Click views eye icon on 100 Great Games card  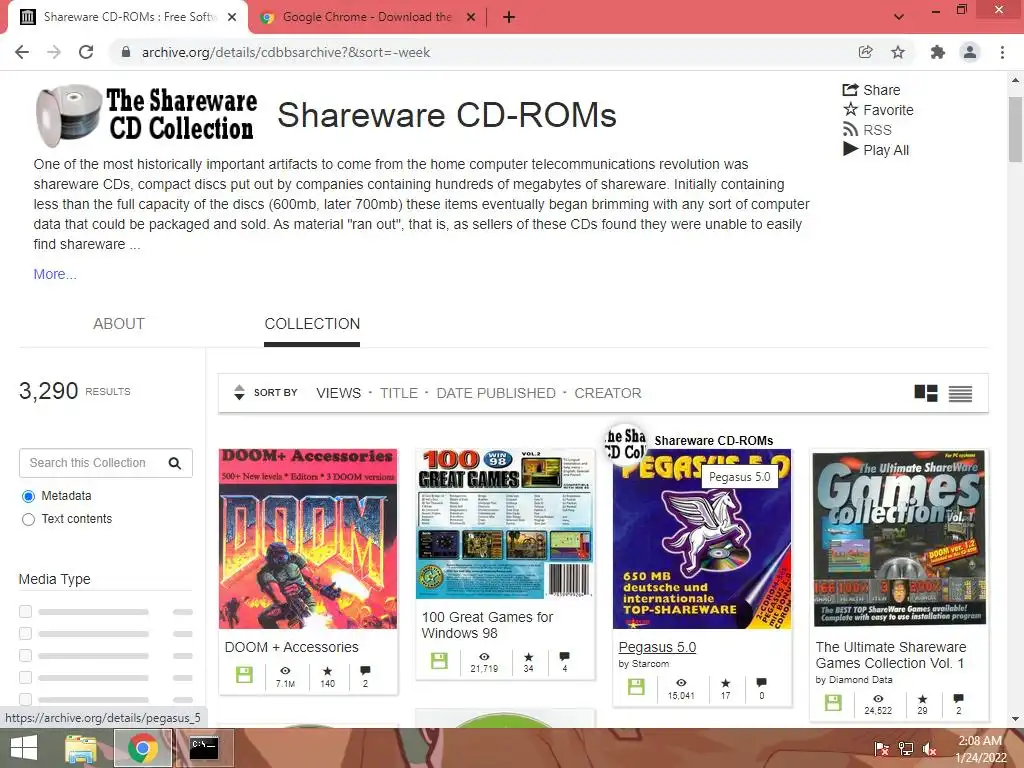(484, 656)
